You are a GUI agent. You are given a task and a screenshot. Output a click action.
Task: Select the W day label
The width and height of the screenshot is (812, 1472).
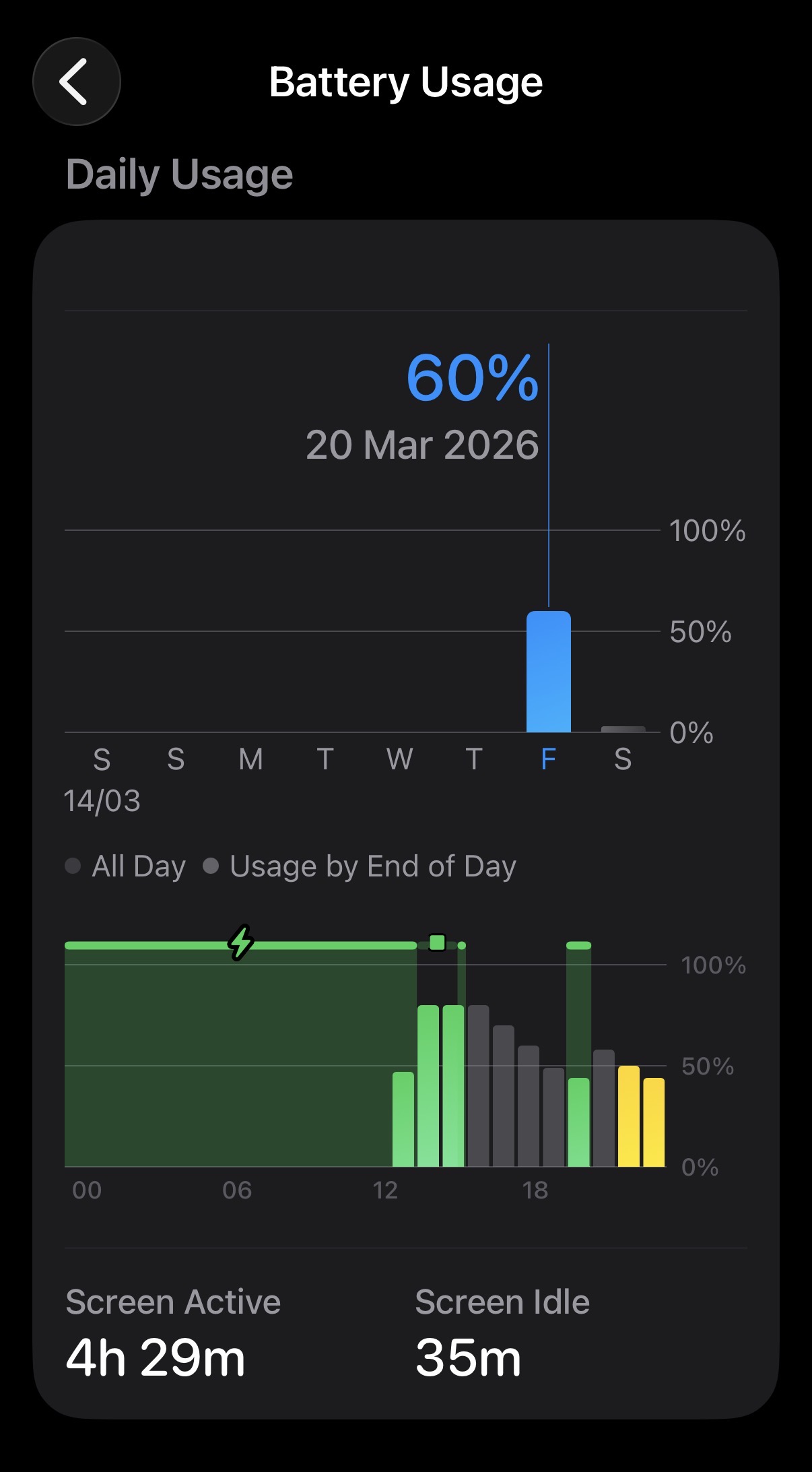(x=400, y=759)
